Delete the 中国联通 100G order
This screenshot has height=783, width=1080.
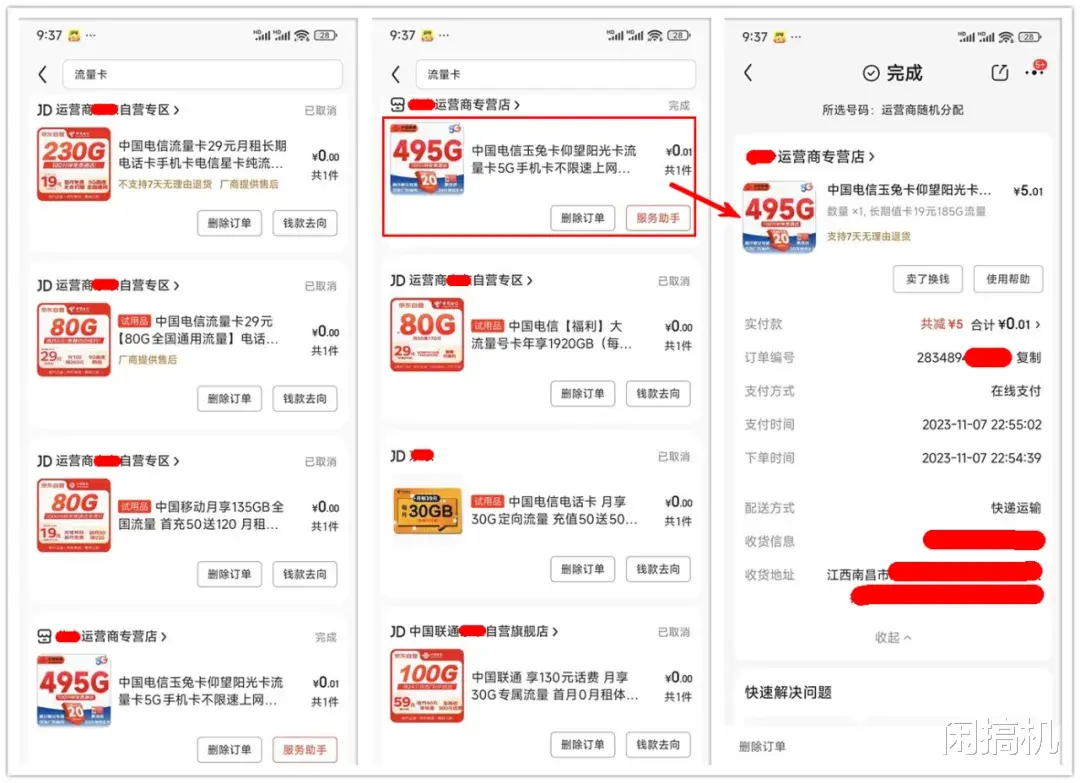click(583, 744)
